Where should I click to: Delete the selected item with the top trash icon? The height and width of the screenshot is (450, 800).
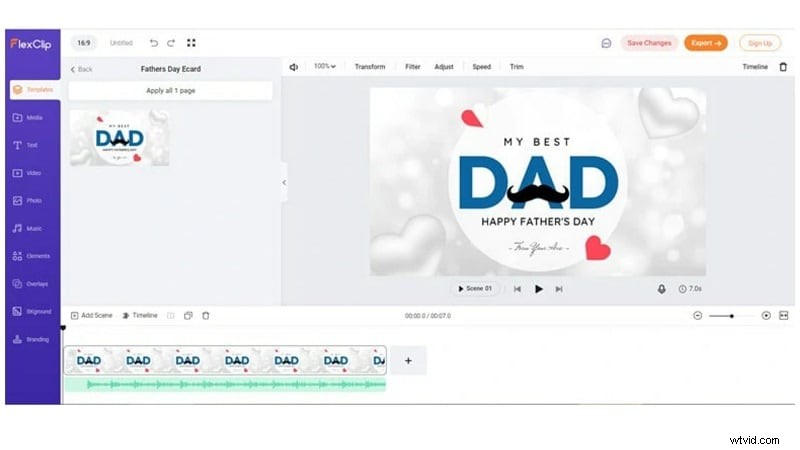click(x=783, y=67)
